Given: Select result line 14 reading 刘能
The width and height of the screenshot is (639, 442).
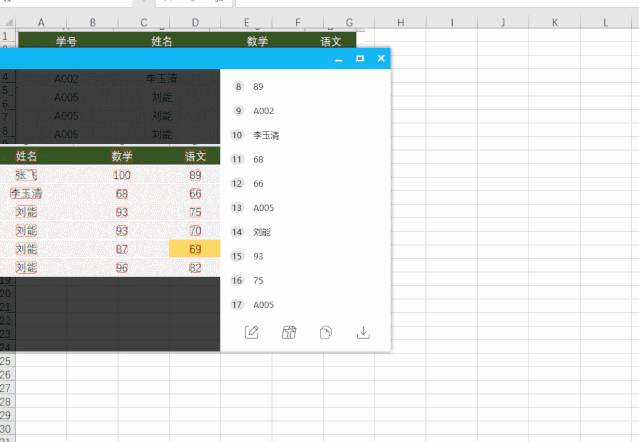Looking at the screenshot, I should [262, 232].
